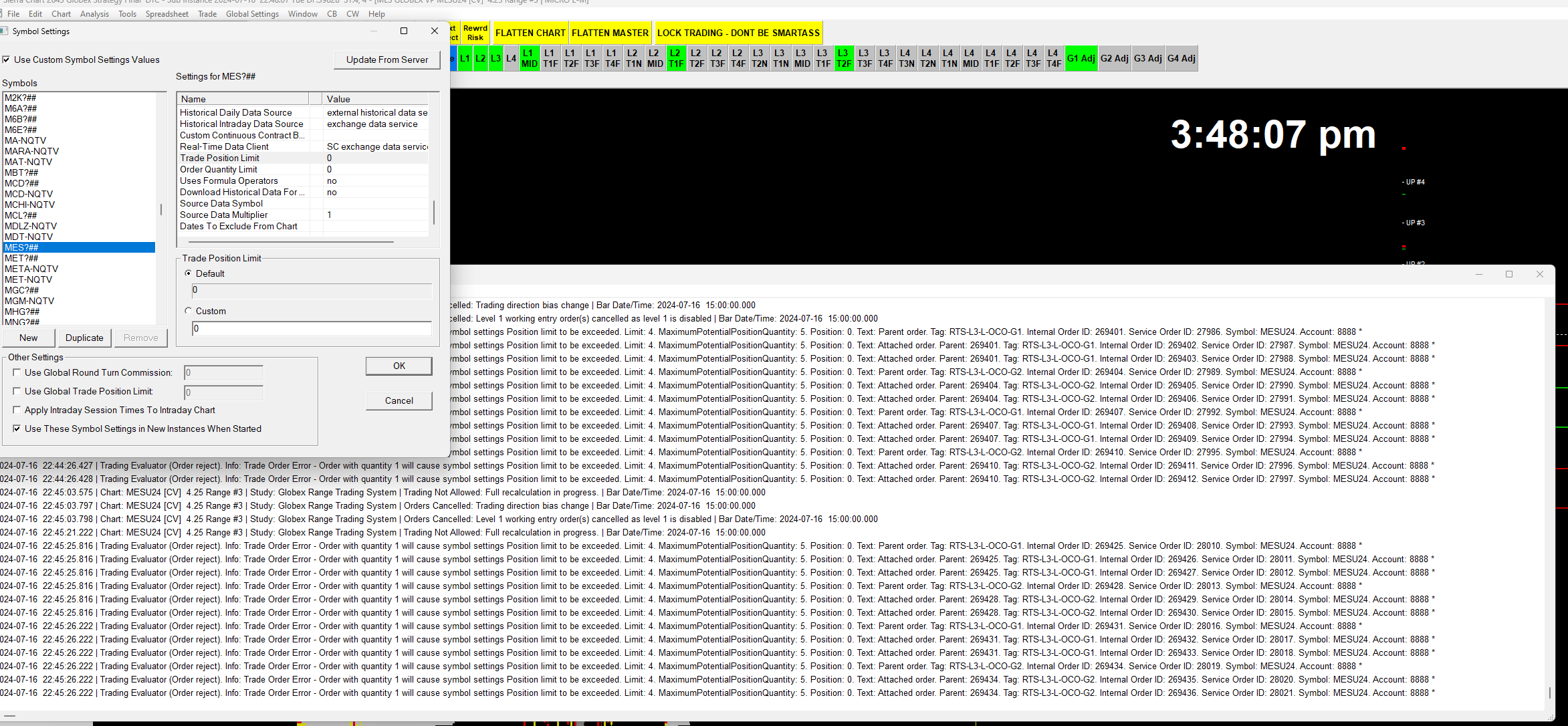Screen dimensions: 1568x726
Task: Enable Use Global Round Turn Commission
Action: tap(17, 372)
